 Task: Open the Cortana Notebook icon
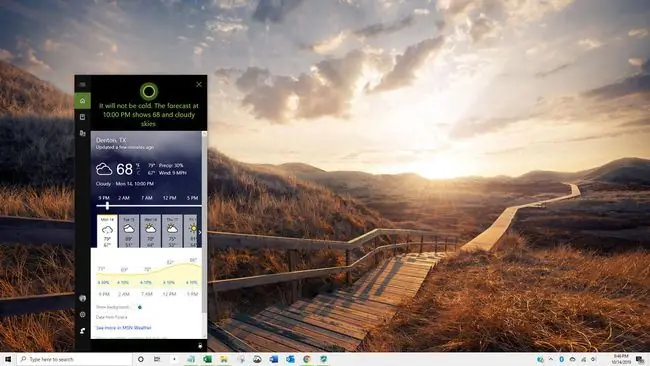coord(82,117)
